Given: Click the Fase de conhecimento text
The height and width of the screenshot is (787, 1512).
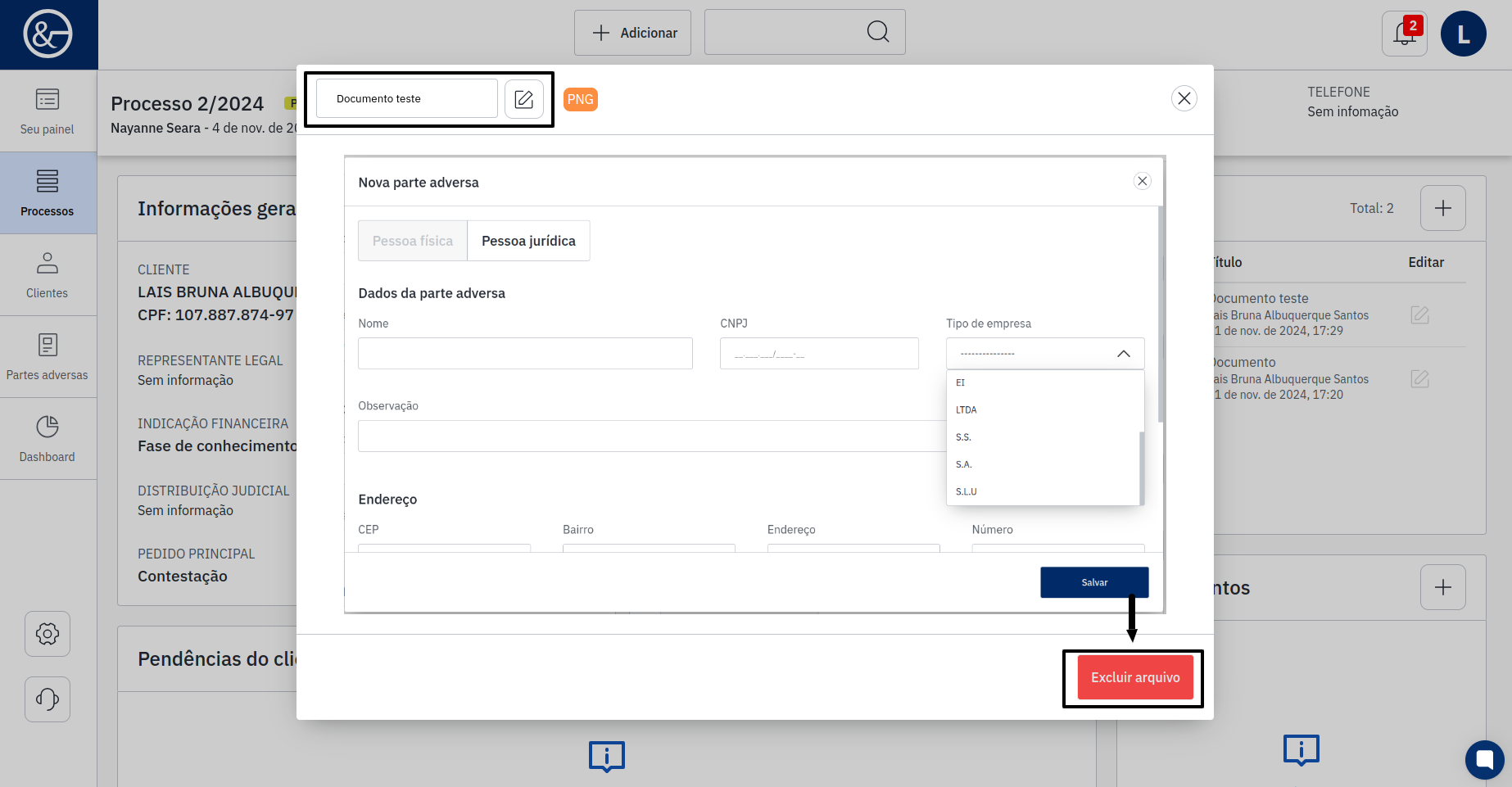Looking at the screenshot, I should click(217, 446).
